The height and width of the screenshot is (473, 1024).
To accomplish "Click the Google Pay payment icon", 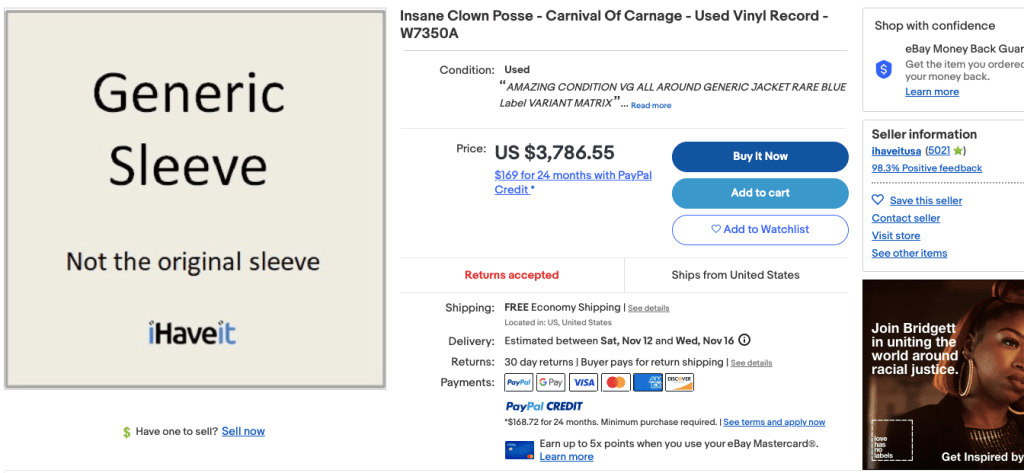I will point(551,382).
